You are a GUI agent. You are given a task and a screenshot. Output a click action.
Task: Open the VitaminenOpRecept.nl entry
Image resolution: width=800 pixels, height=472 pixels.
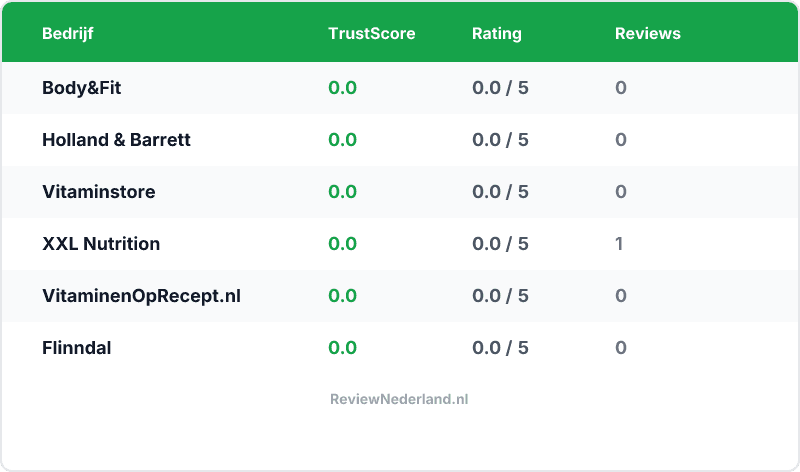point(141,296)
